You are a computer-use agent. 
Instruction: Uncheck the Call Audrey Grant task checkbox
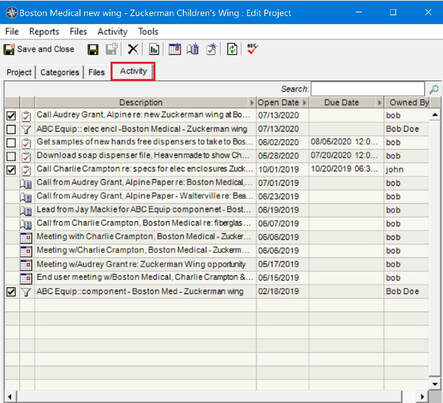coord(11,116)
